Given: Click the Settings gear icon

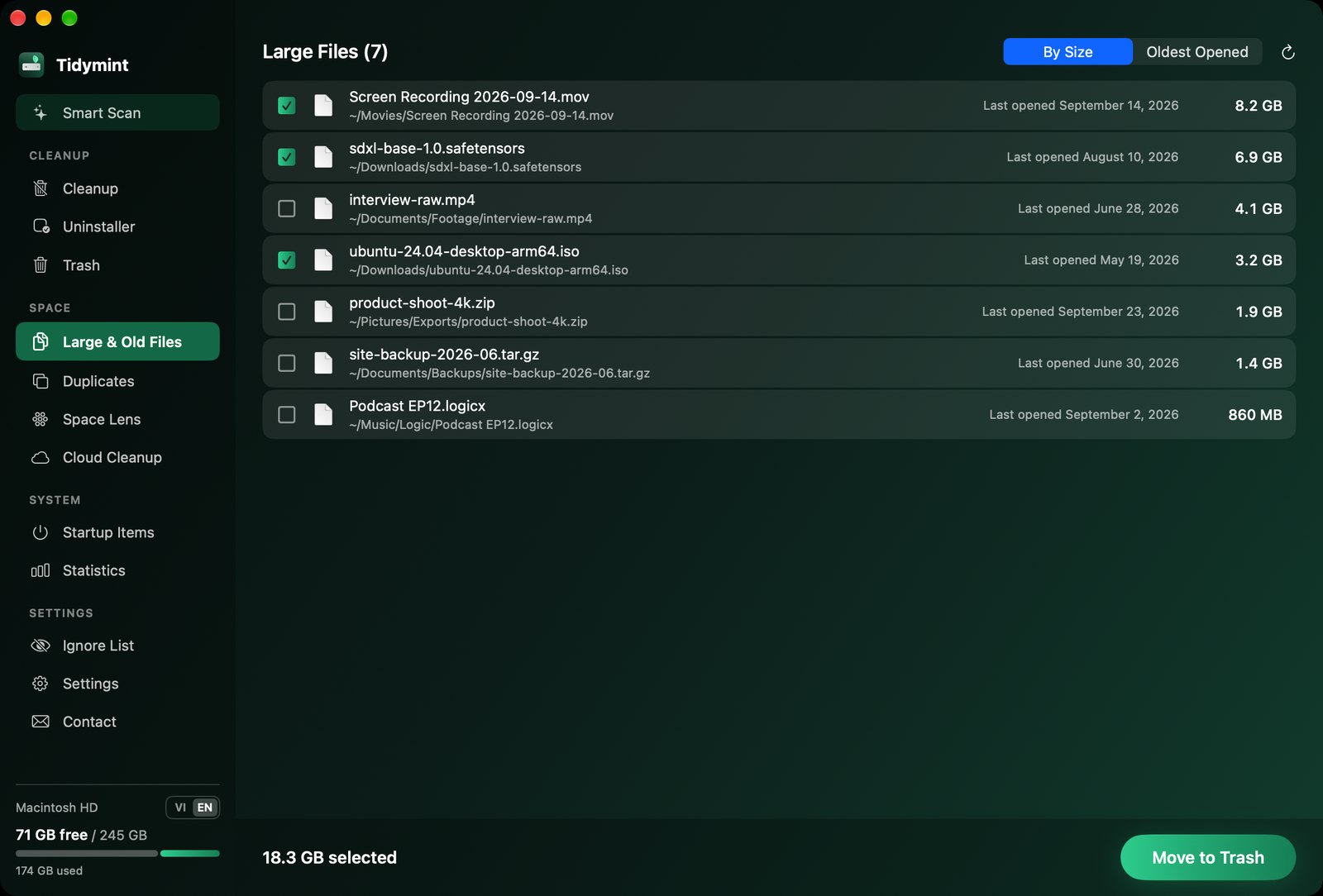Looking at the screenshot, I should pos(40,684).
